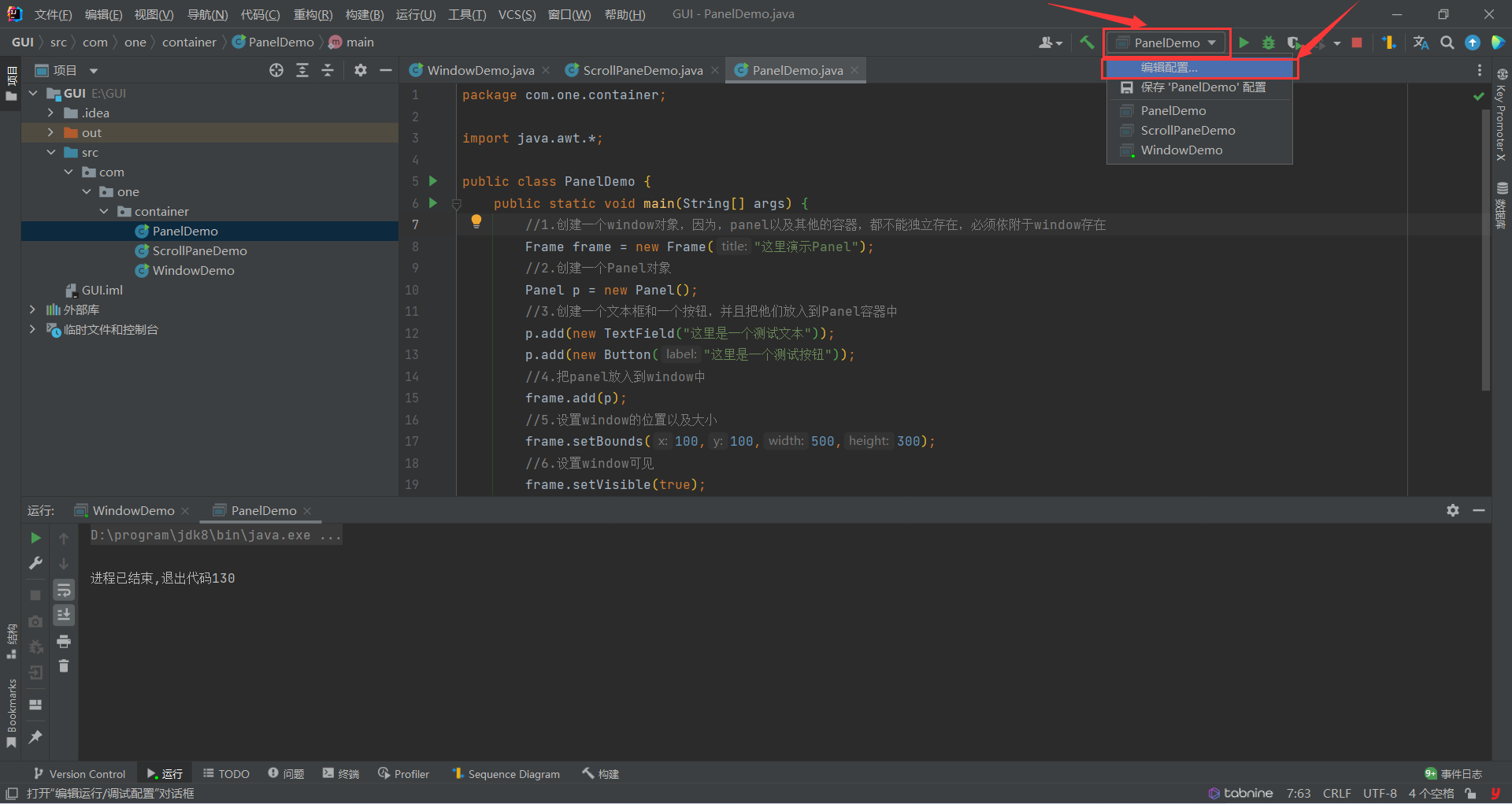The height and width of the screenshot is (804, 1512).
Task: Stop the process with red square icon
Action: [x=1356, y=43]
